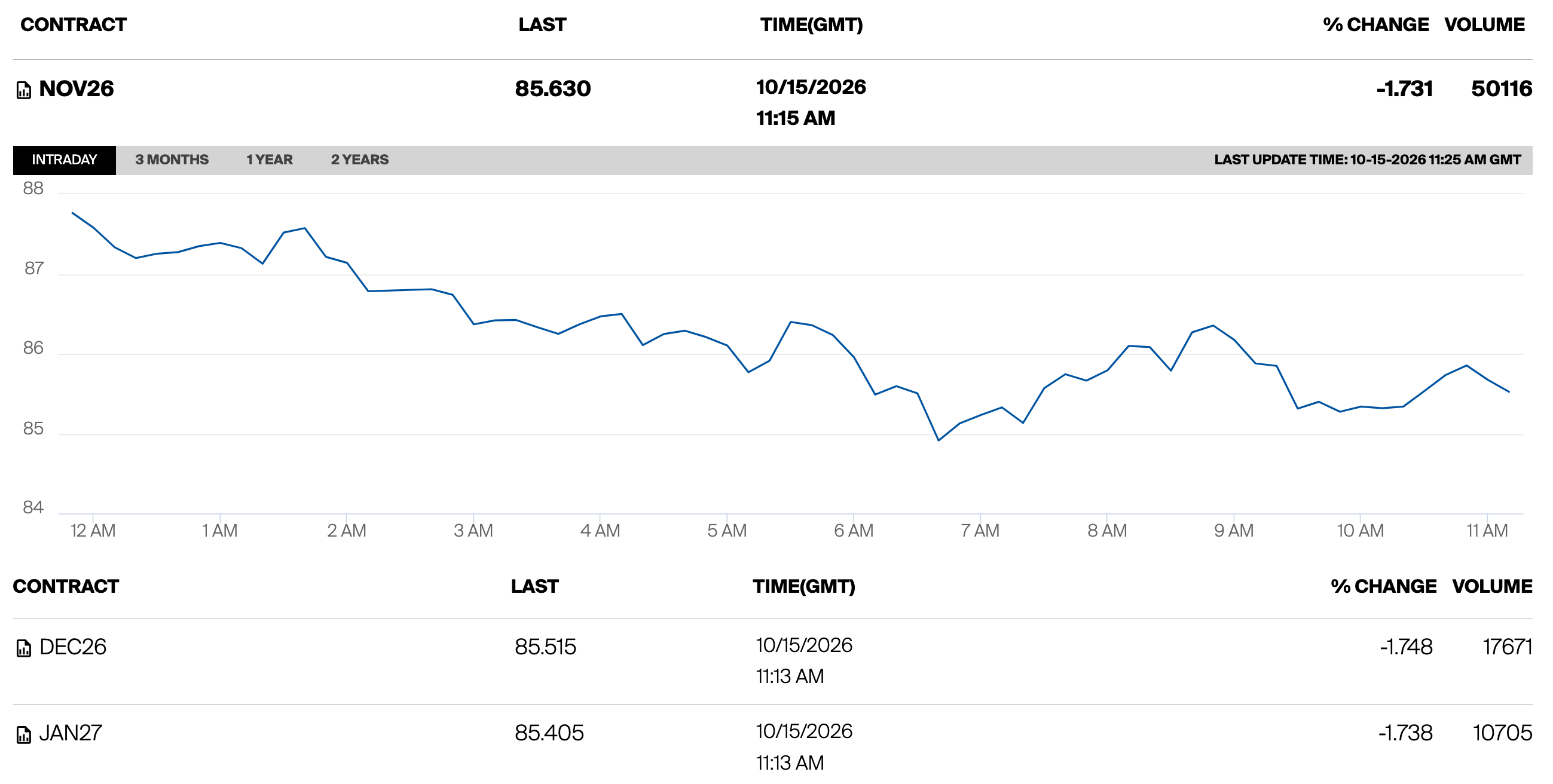Click the 11 AM x-axis label
1553x784 pixels.
[x=1487, y=531]
